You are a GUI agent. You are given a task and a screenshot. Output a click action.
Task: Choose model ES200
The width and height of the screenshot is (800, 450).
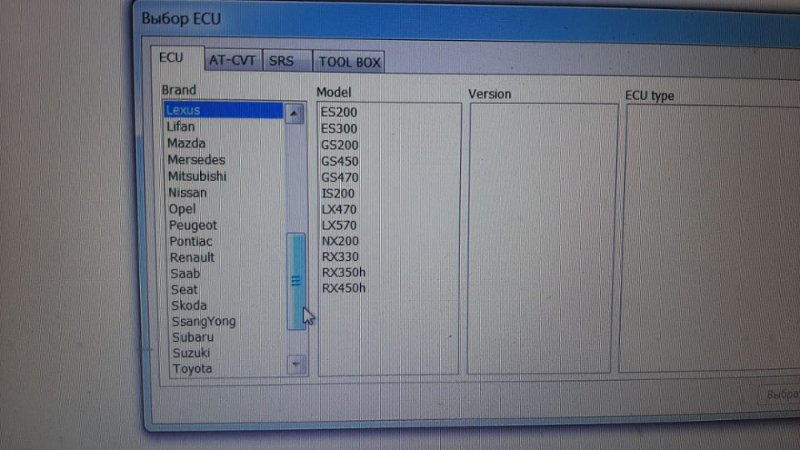[x=339, y=112]
